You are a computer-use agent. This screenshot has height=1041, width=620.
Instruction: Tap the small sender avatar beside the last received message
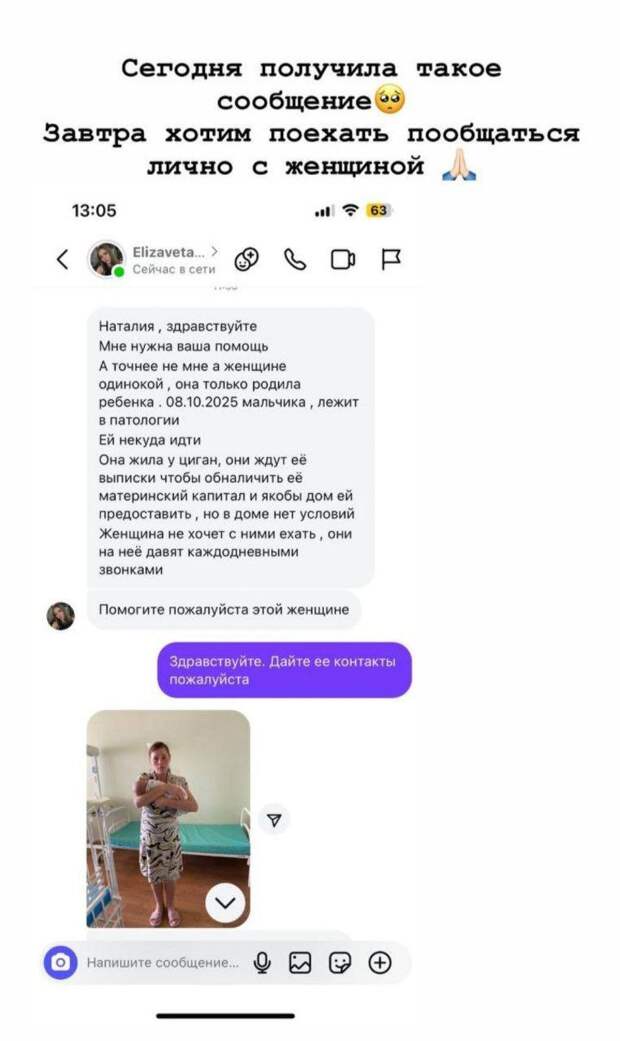tap(60, 616)
